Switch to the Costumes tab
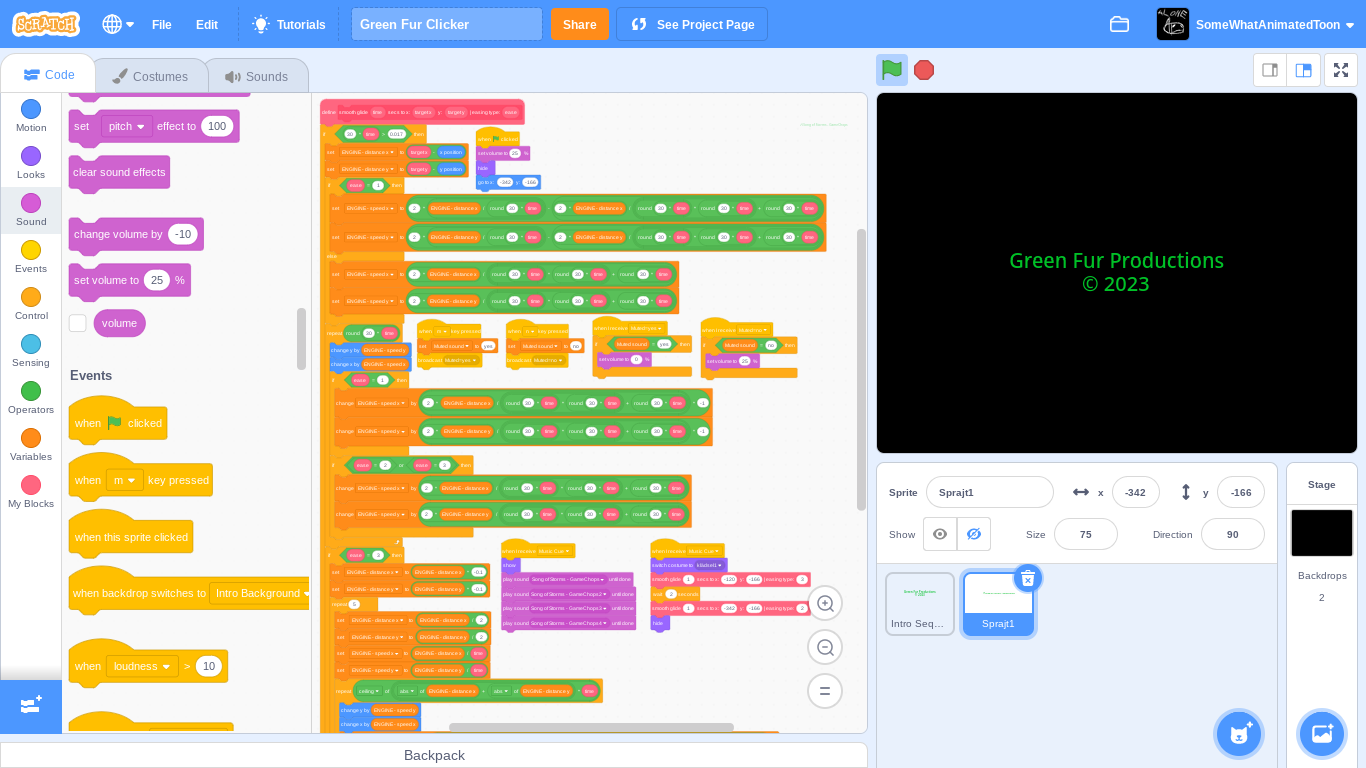Viewport: 1366px width, 768px height. click(x=150, y=76)
